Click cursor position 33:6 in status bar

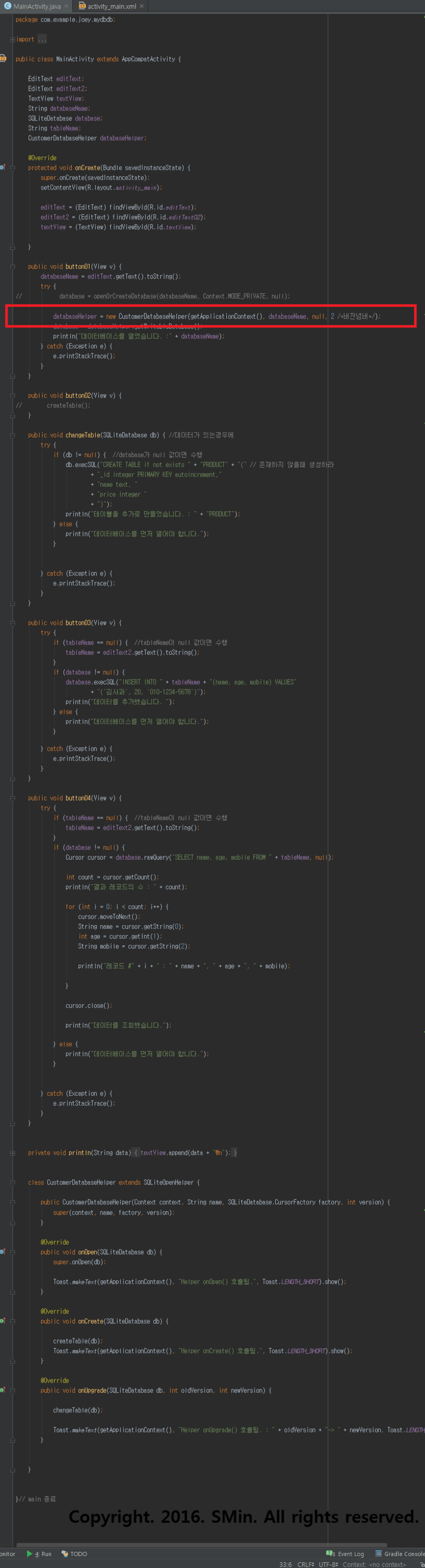click(285, 1565)
